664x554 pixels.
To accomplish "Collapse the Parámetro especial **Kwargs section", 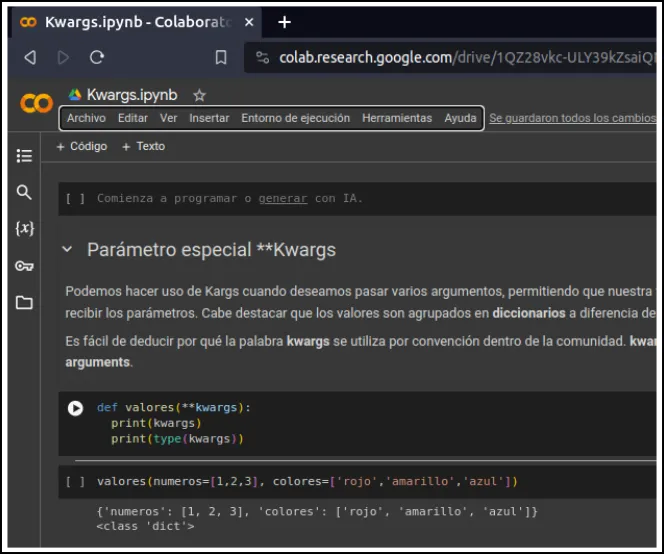I will [x=67, y=249].
